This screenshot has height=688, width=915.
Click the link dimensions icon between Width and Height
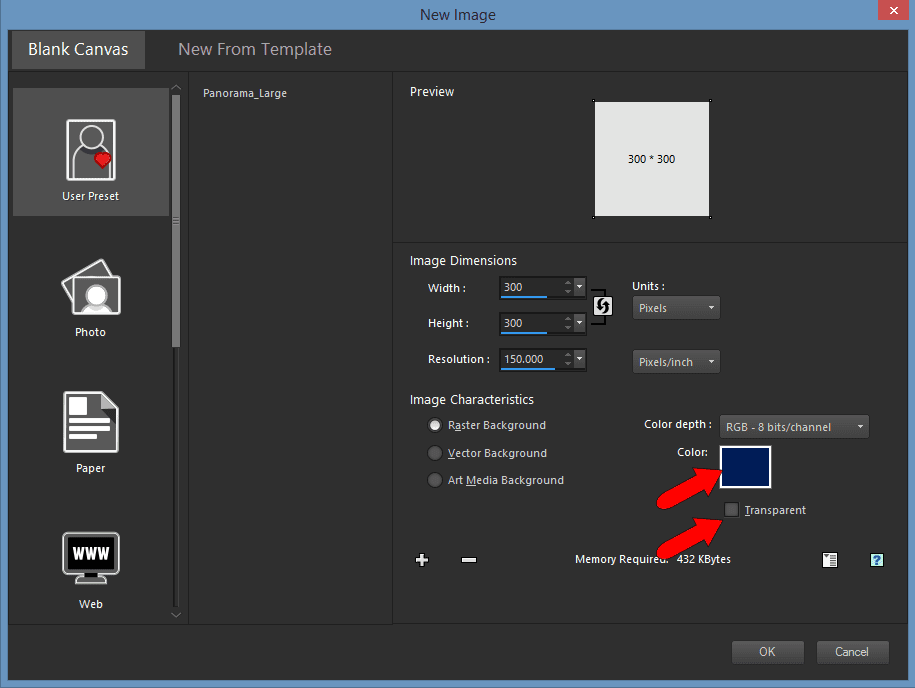(601, 306)
